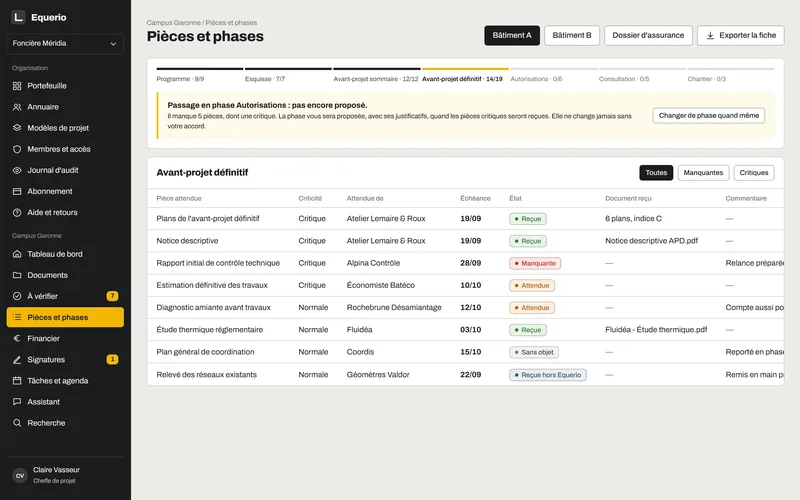Click the Sans objet status badge

point(534,352)
